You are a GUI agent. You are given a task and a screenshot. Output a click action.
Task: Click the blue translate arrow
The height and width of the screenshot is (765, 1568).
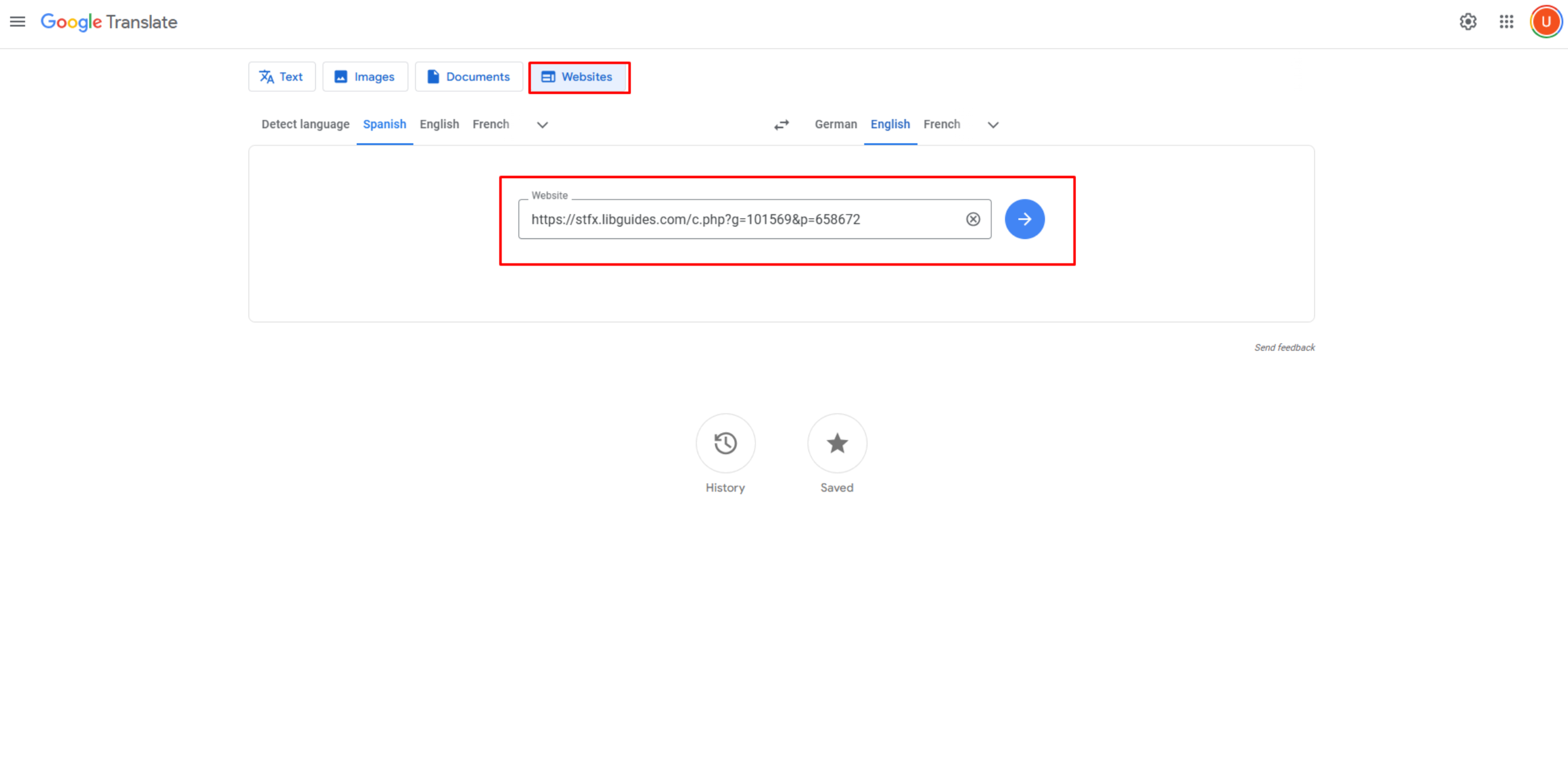[1025, 219]
